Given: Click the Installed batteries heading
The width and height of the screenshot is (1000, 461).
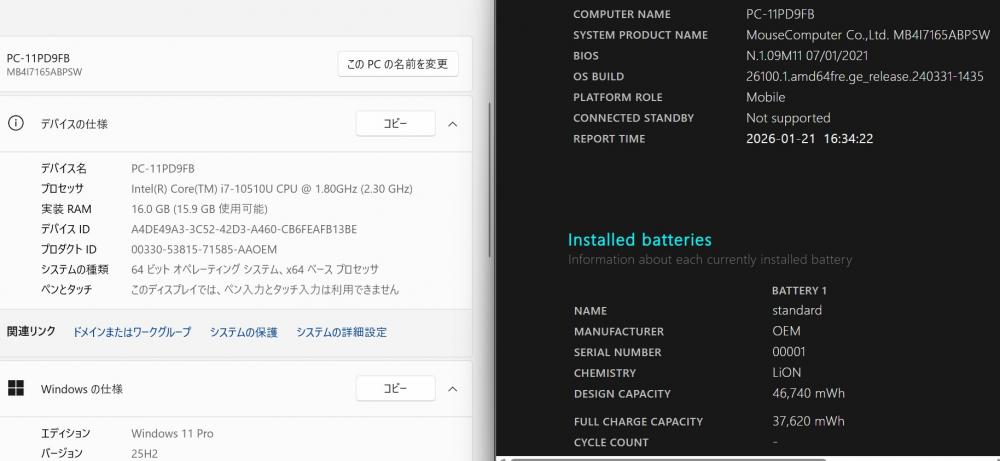Looking at the screenshot, I should [640, 240].
